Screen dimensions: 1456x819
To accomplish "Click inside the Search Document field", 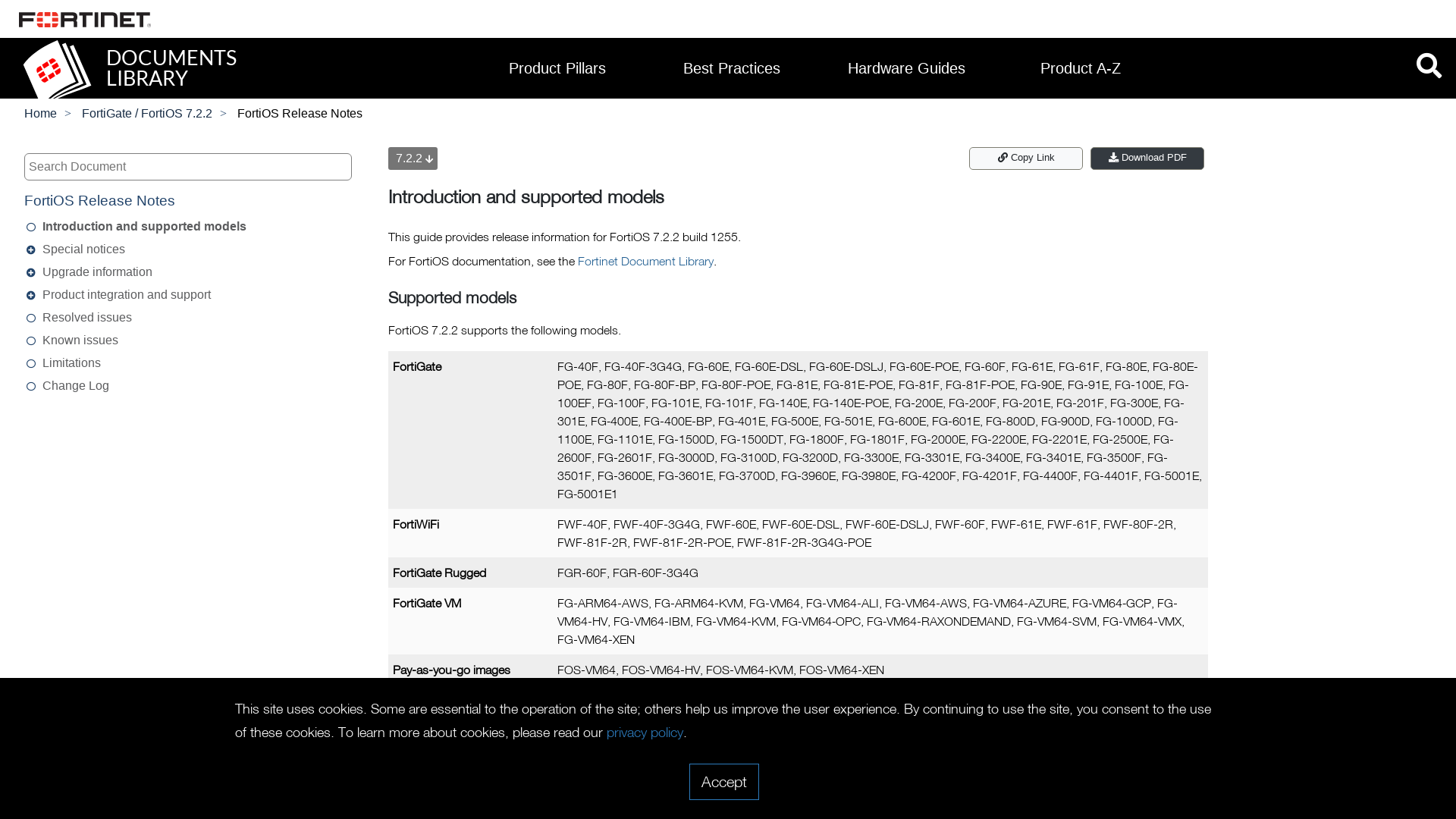I will click(x=187, y=166).
